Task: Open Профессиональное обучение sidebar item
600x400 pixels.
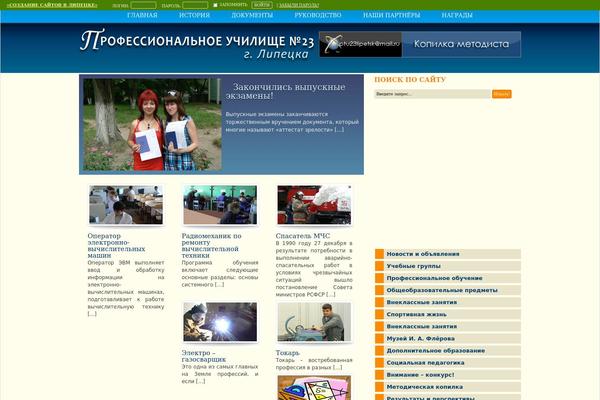Action: [x=448, y=278]
